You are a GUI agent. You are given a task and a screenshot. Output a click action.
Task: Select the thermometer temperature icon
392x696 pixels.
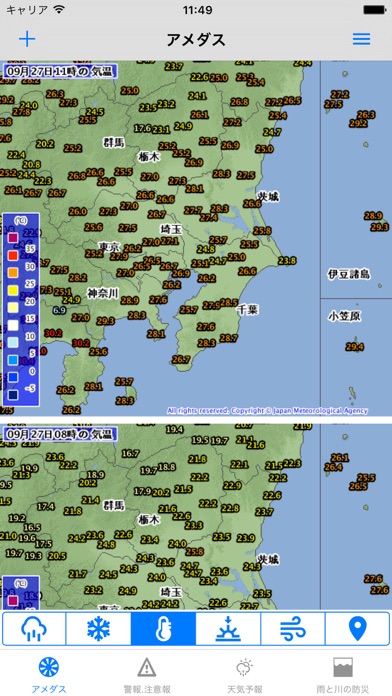point(163,629)
